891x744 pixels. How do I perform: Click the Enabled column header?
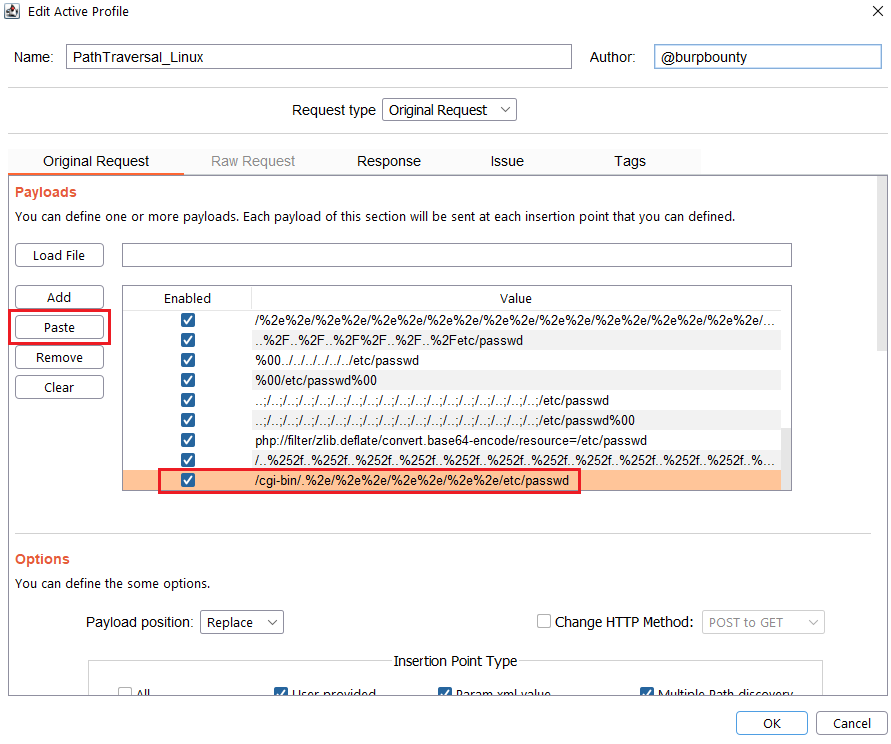tap(187, 298)
